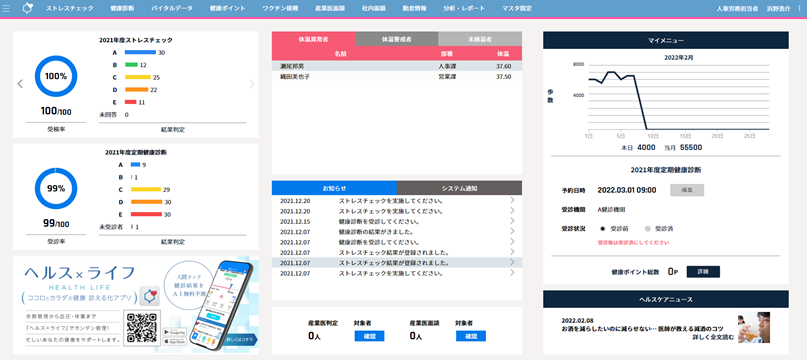Click temperature value 37.50
This screenshot has height=360, width=807.
[503, 77]
